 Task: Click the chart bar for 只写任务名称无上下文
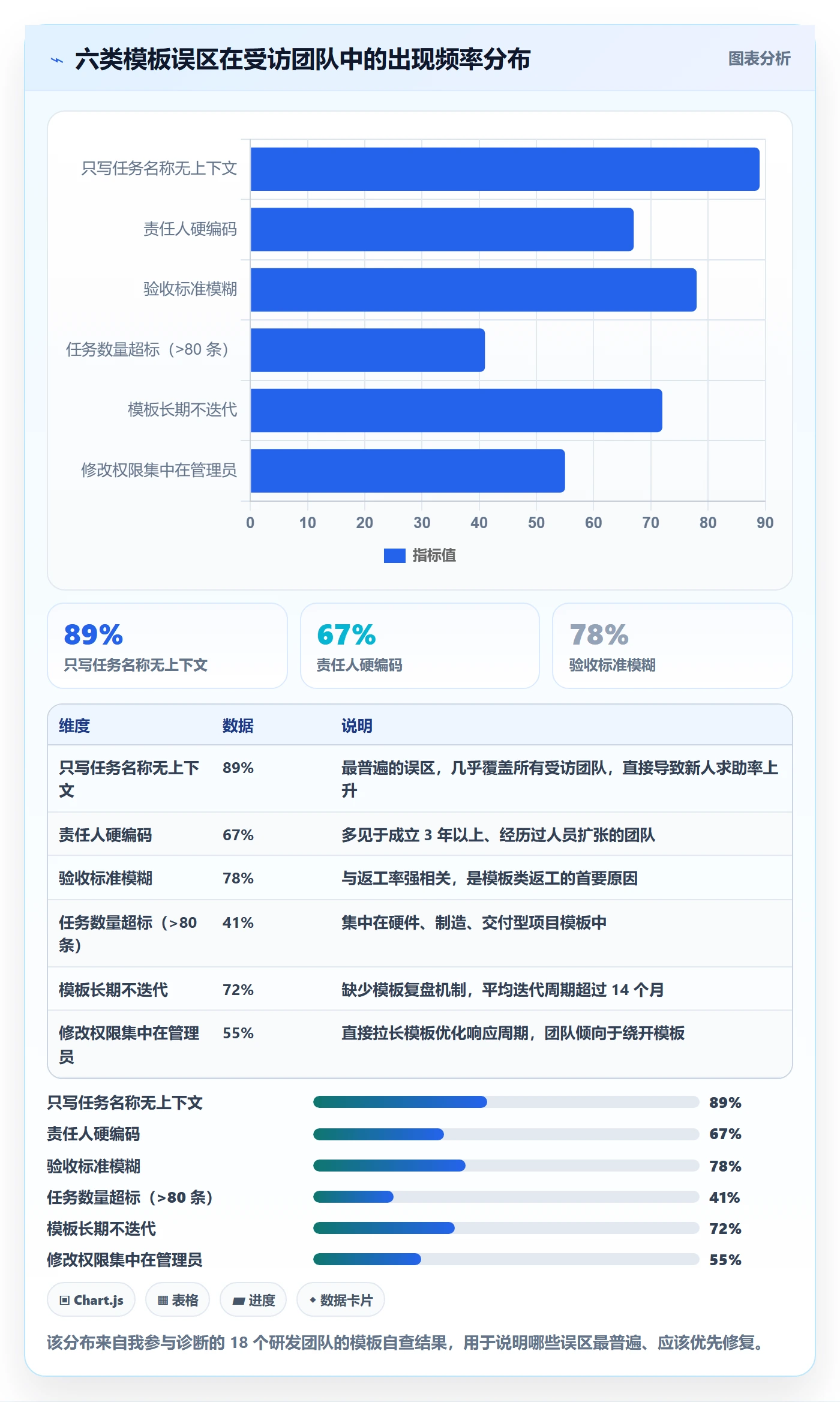(505, 169)
